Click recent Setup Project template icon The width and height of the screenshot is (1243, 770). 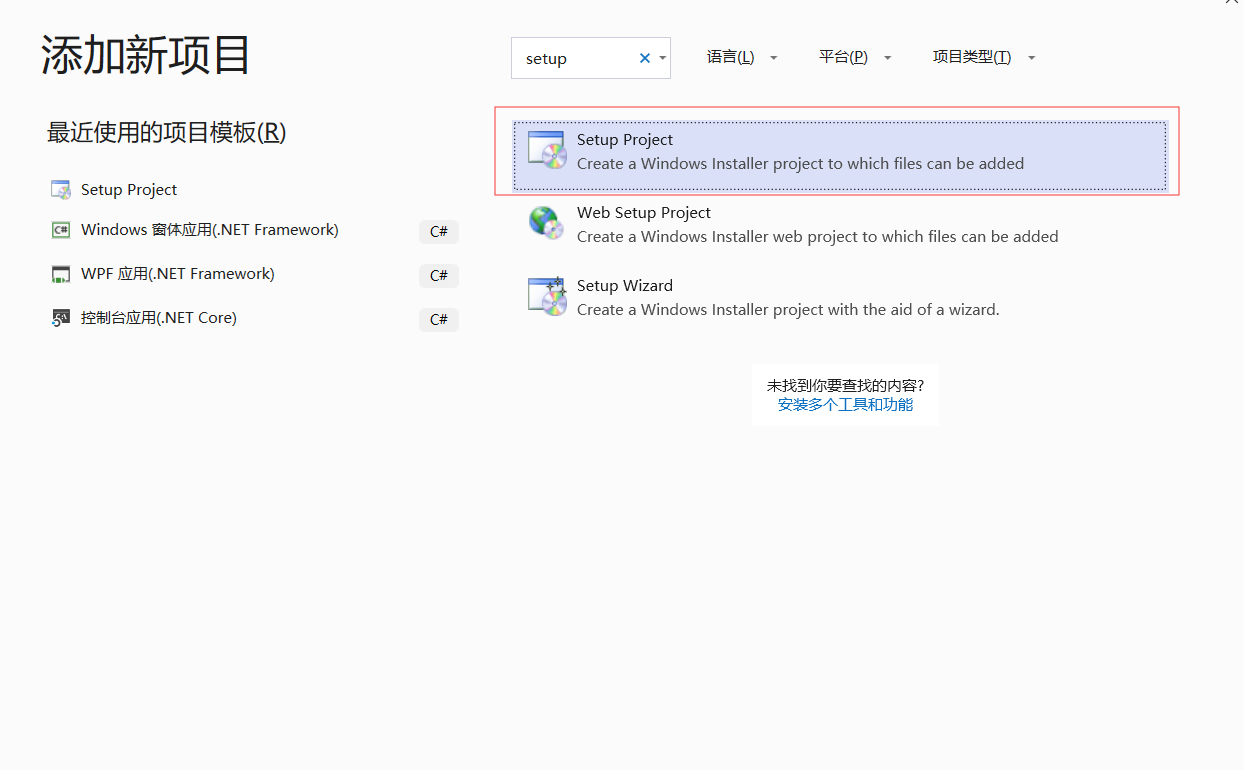61,190
